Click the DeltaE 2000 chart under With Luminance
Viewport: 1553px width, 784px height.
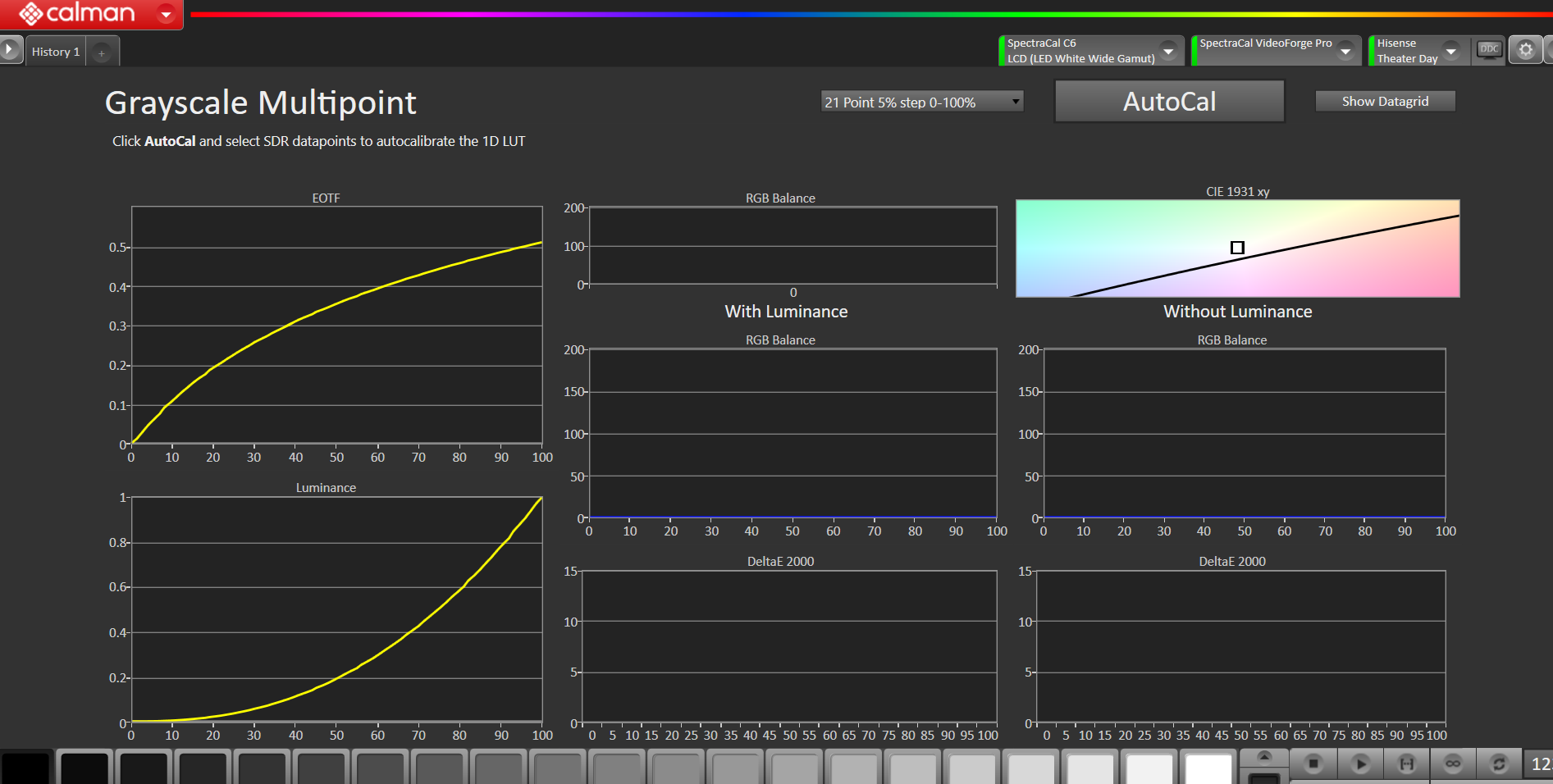pos(789,647)
